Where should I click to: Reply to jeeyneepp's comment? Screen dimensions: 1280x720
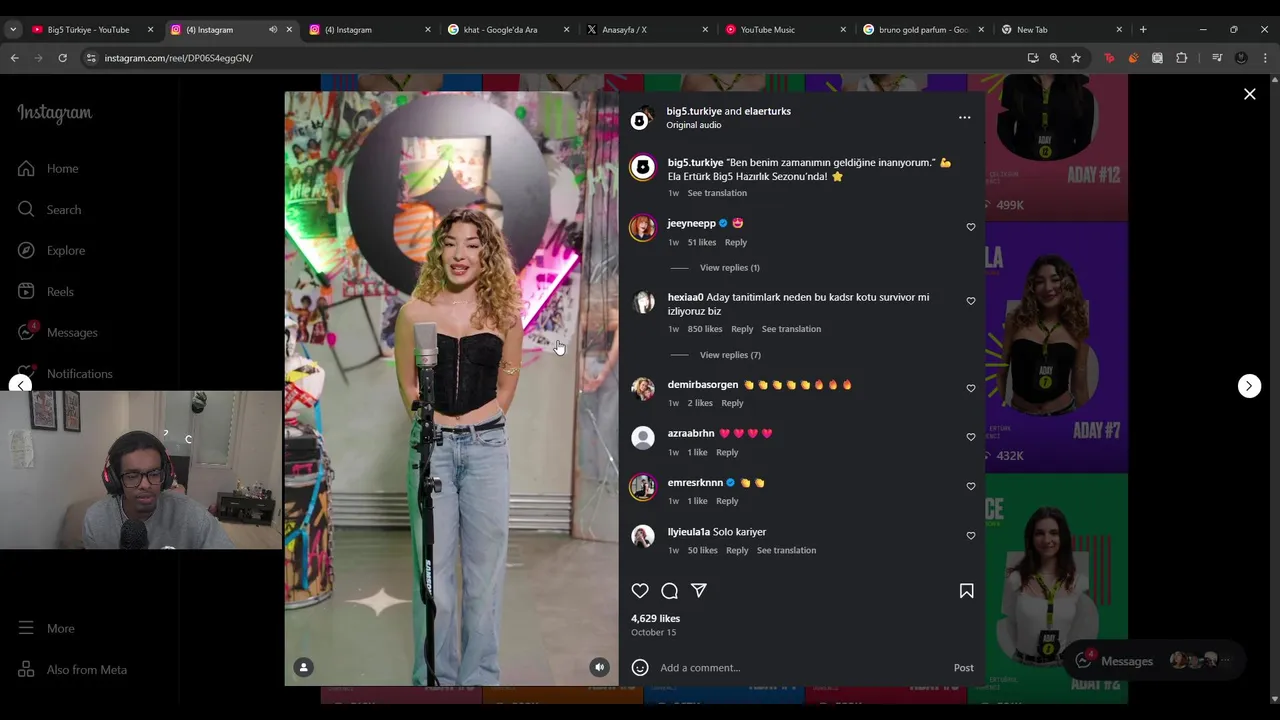735,242
